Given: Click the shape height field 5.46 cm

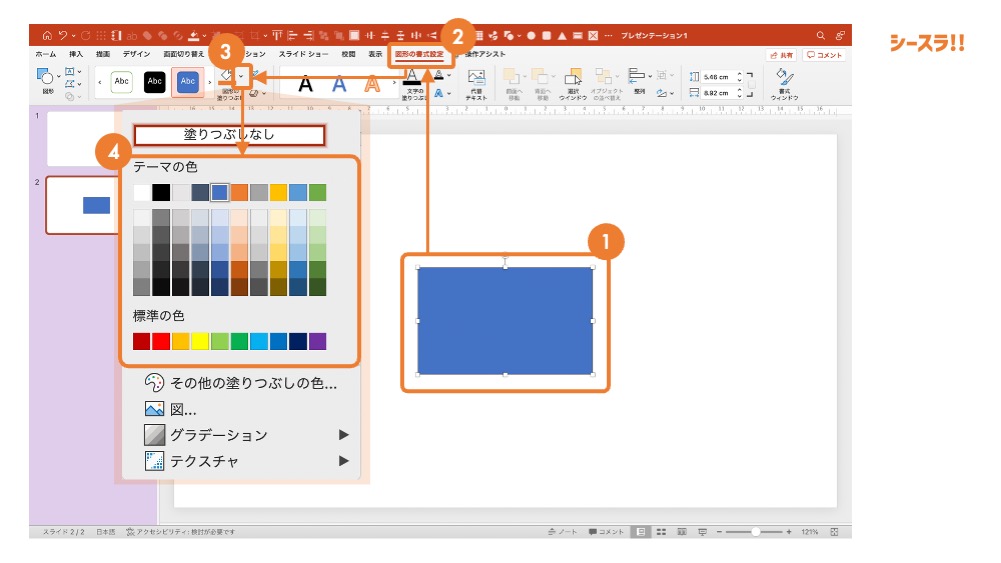Looking at the screenshot, I should click(x=721, y=77).
